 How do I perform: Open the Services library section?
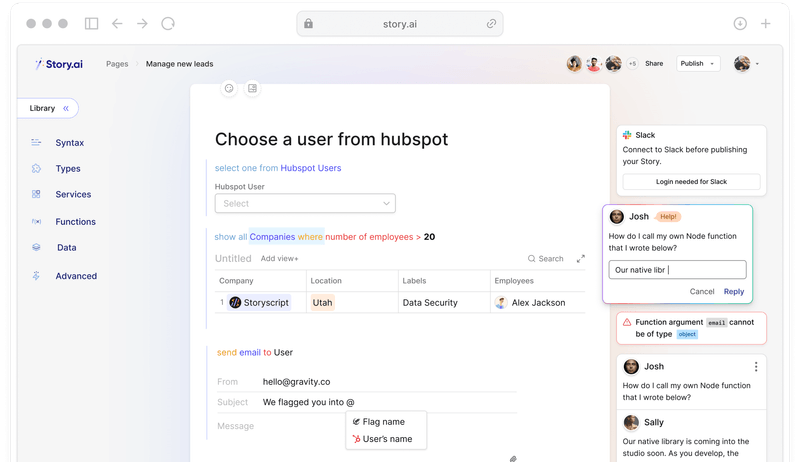[73, 194]
